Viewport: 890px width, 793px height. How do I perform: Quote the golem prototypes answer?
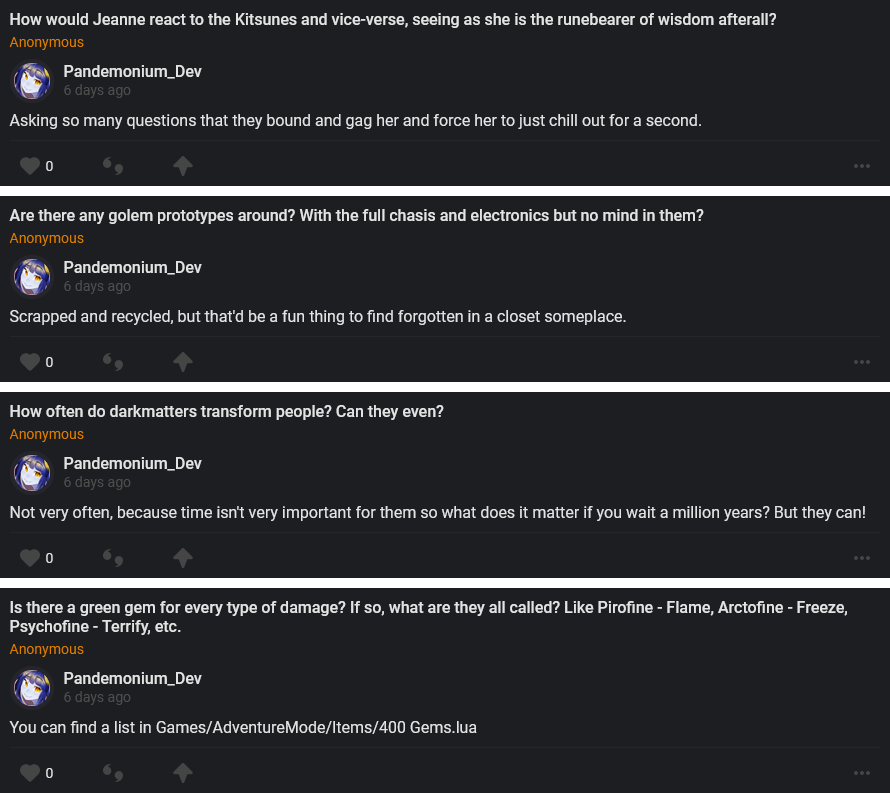pos(113,362)
